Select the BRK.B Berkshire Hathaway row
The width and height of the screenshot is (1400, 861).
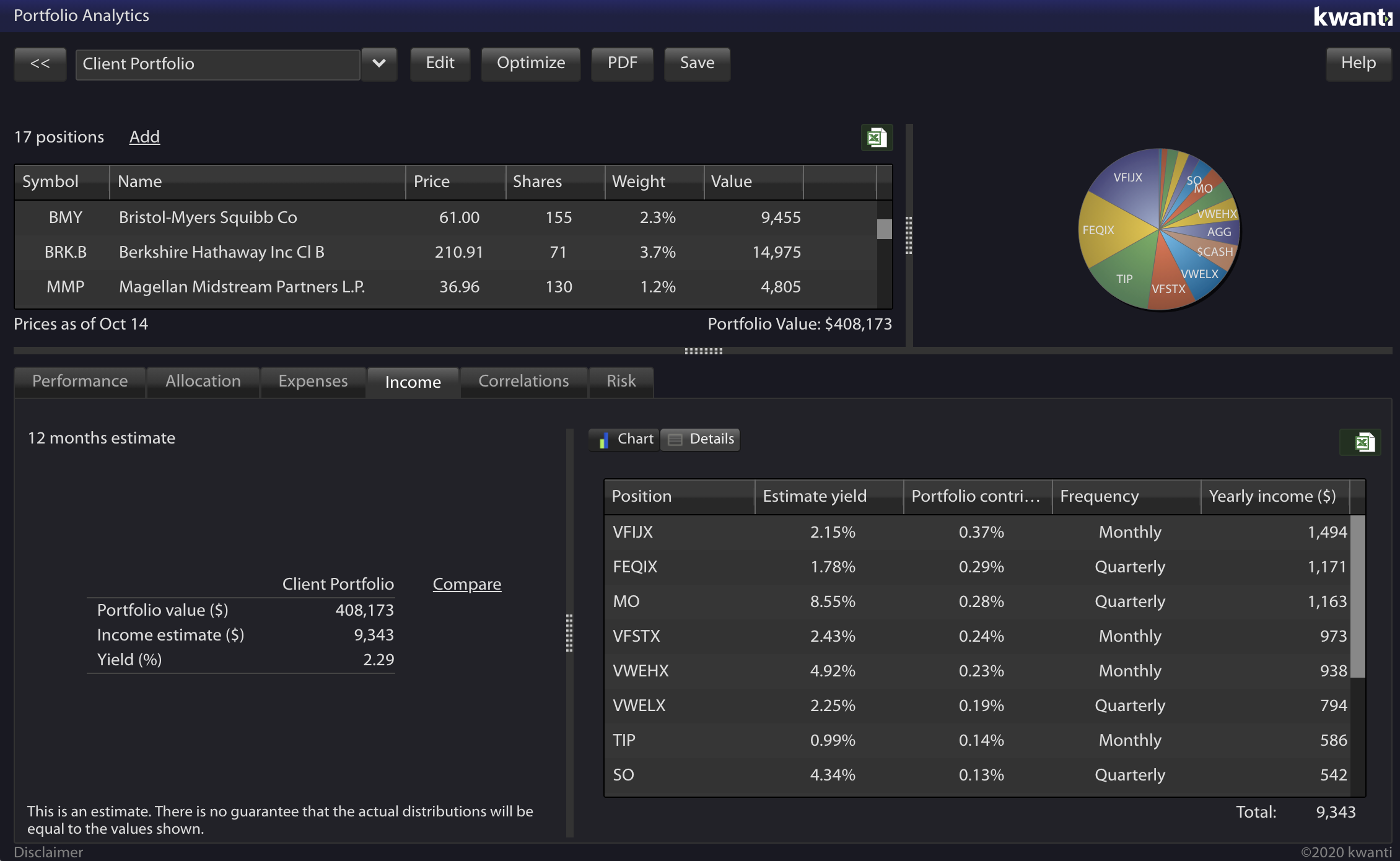445,252
